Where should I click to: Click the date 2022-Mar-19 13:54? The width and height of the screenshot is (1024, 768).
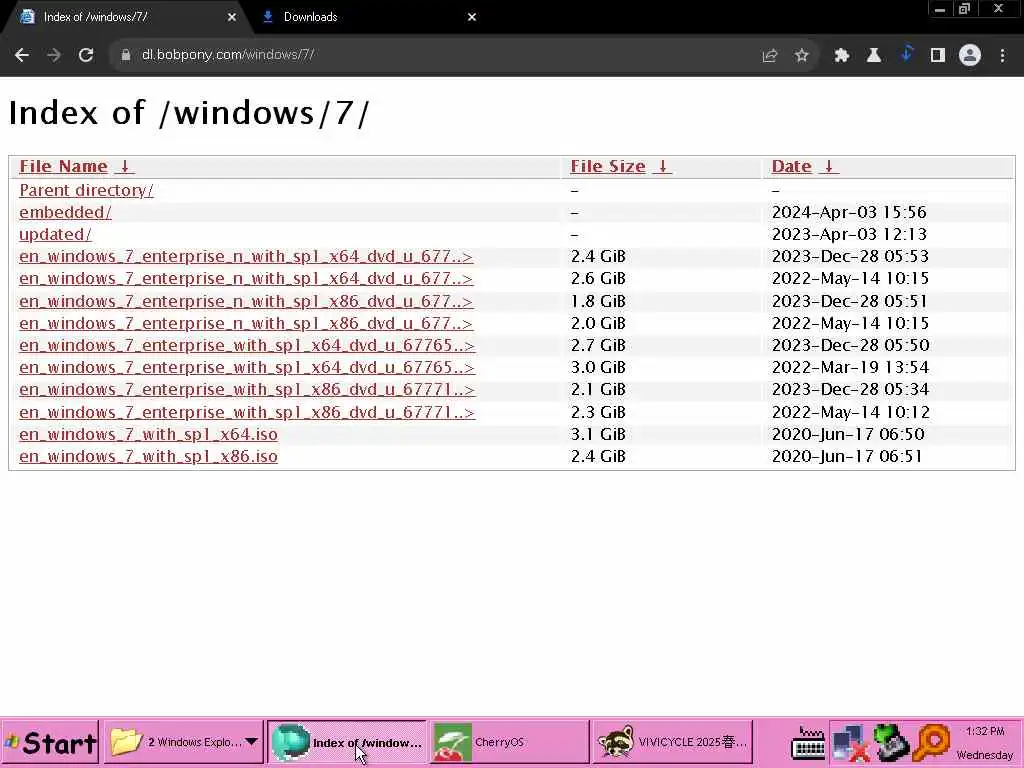[x=850, y=368]
